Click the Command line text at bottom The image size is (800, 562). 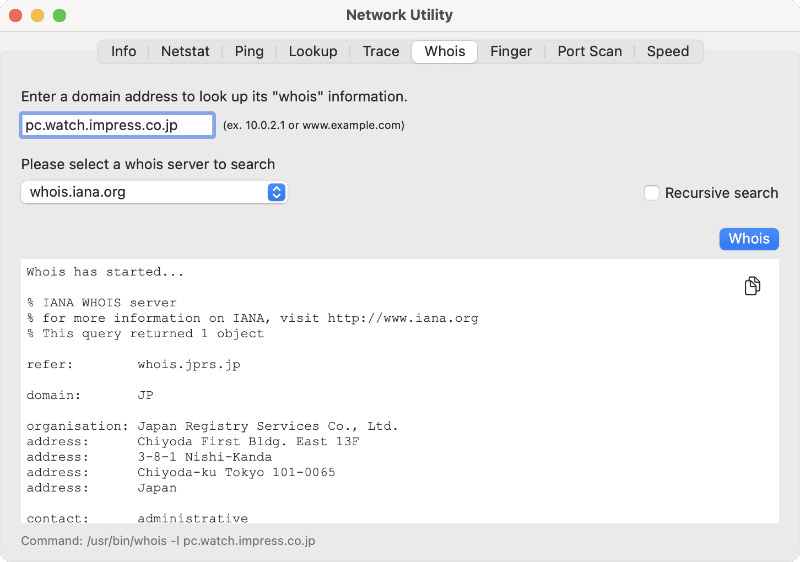(168, 541)
